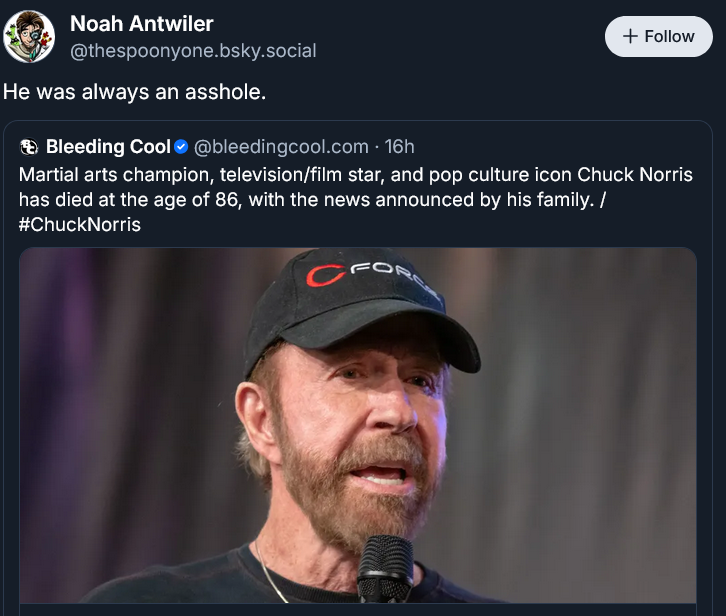Click the blue verified checkmark badge

coord(181,147)
